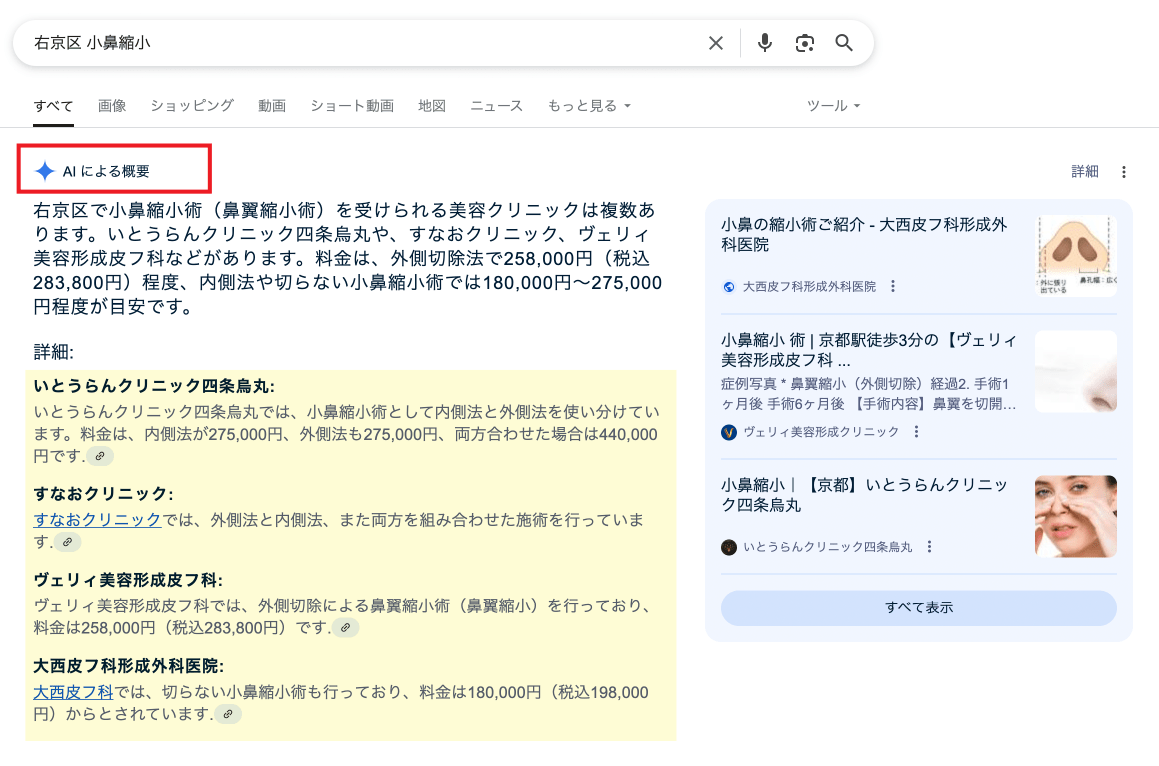
Task: Click the woman touching nose thumbnail
Action: (1075, 516)
